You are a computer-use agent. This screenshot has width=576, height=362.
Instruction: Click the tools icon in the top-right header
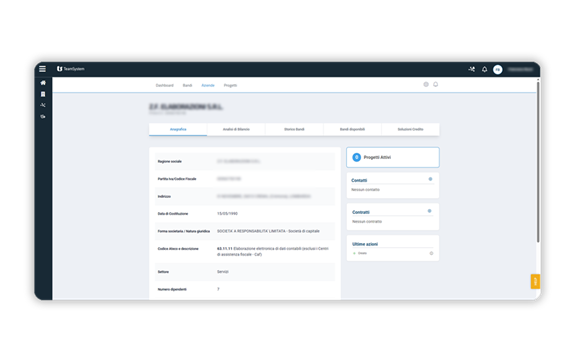[472, 69]
